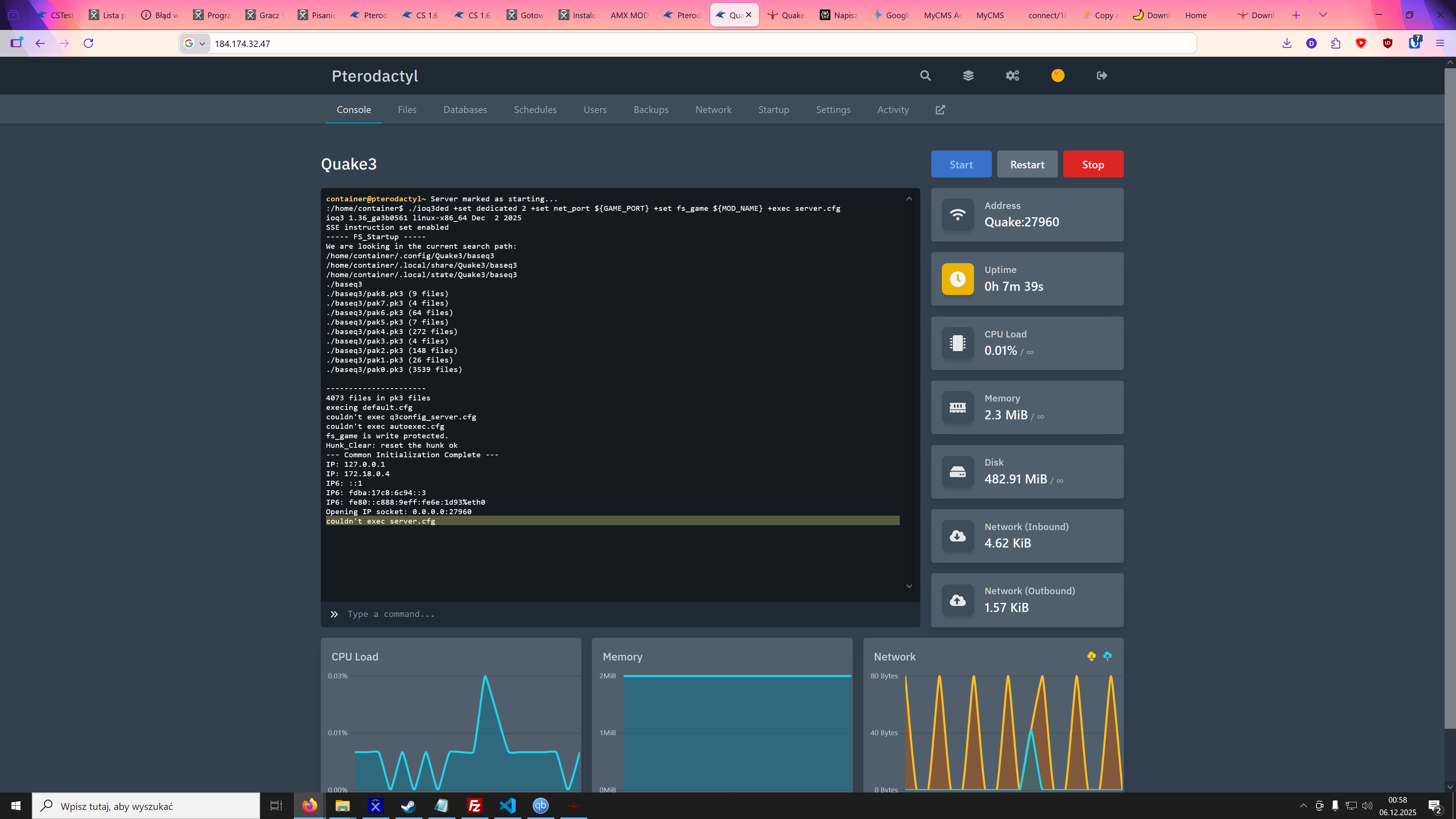Open search engine dropdown in address bar

195,44
